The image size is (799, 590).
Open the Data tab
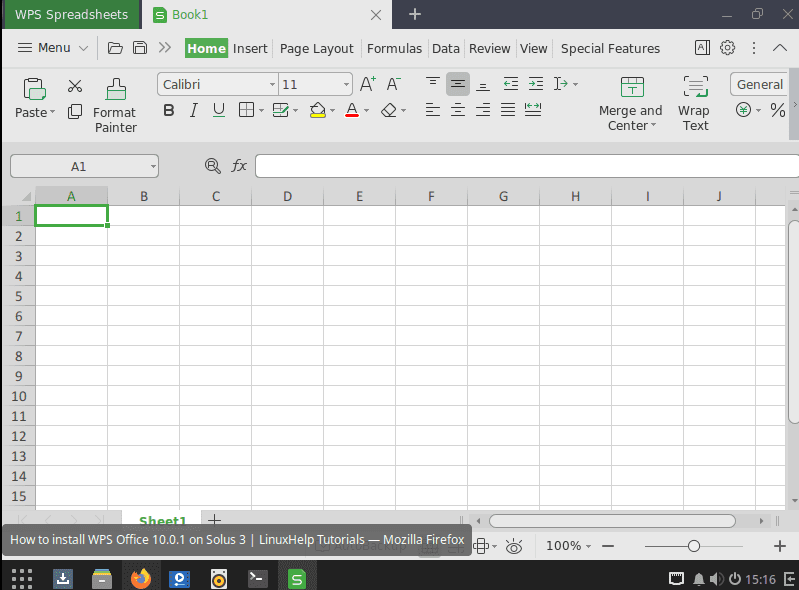[x=446, y=48]
